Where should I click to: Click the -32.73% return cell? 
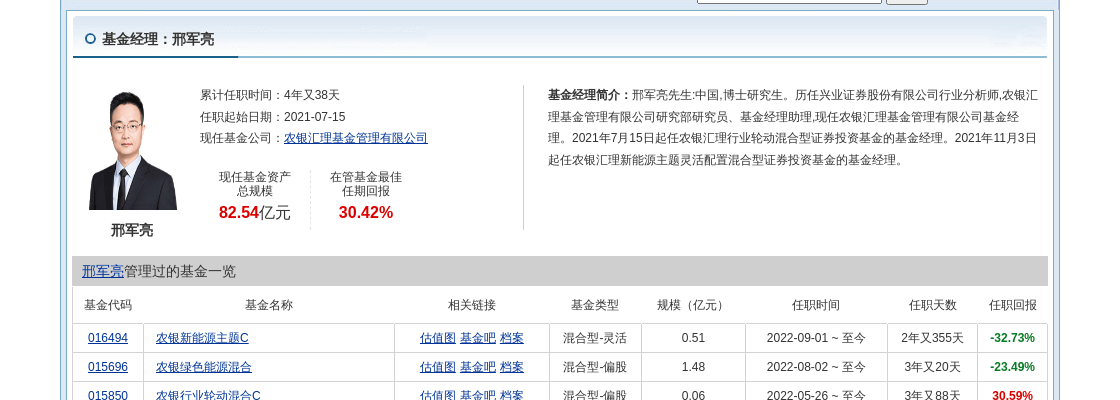pyautogui.click(x=1012, y=338)
